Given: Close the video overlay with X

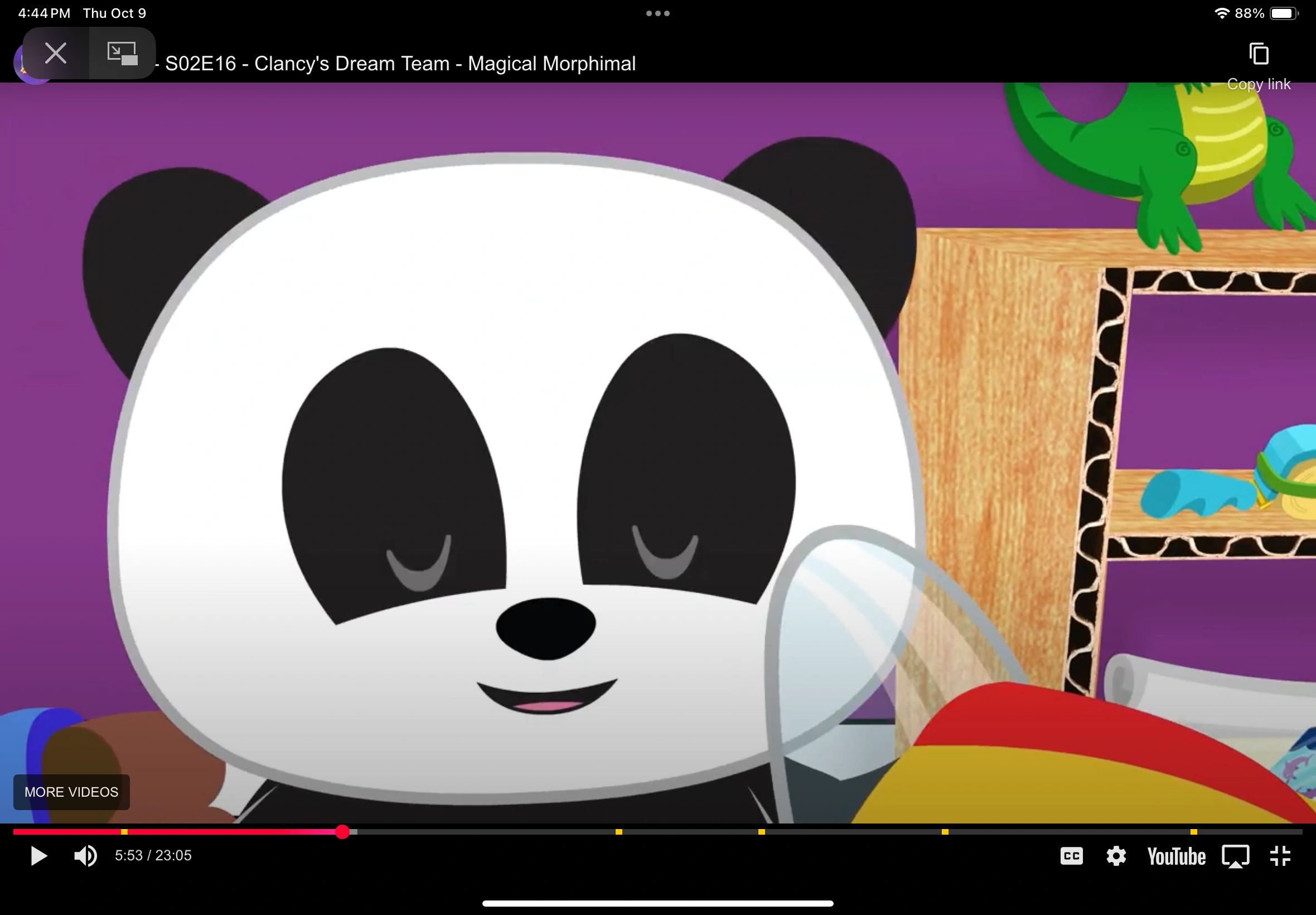Looking at the screenshot, I should 56,54.
